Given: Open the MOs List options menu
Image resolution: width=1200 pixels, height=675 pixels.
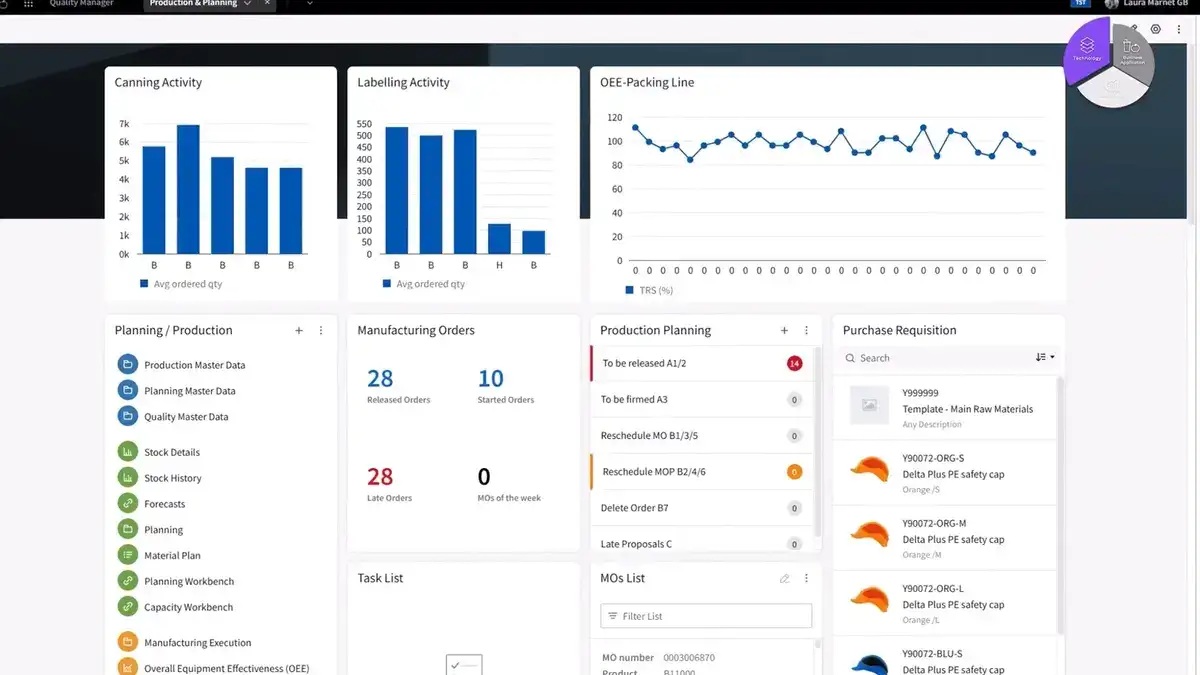Looking at the screenshot, I should (x=806, y=578).
